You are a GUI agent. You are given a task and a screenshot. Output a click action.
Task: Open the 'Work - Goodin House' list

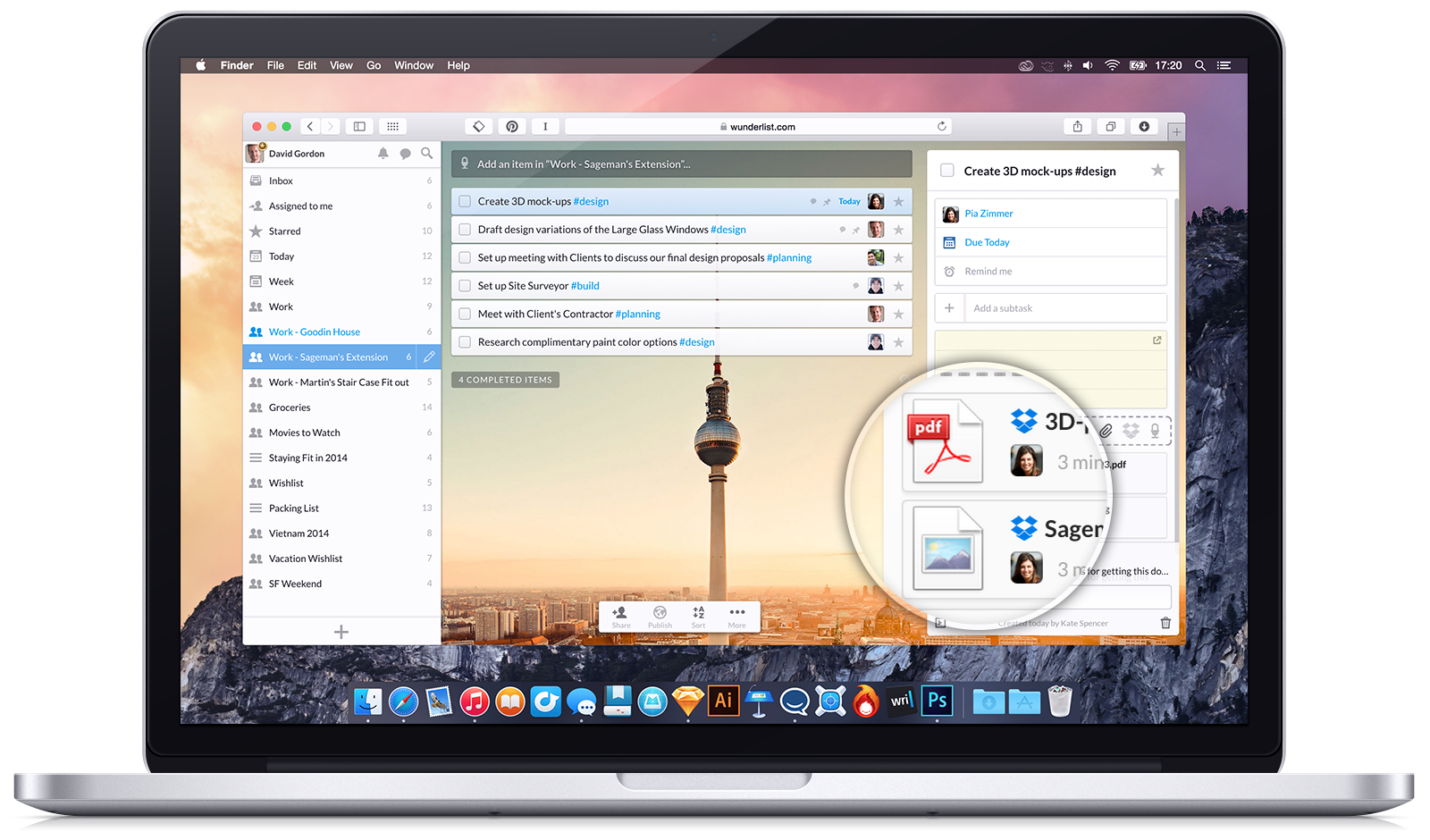341,332
